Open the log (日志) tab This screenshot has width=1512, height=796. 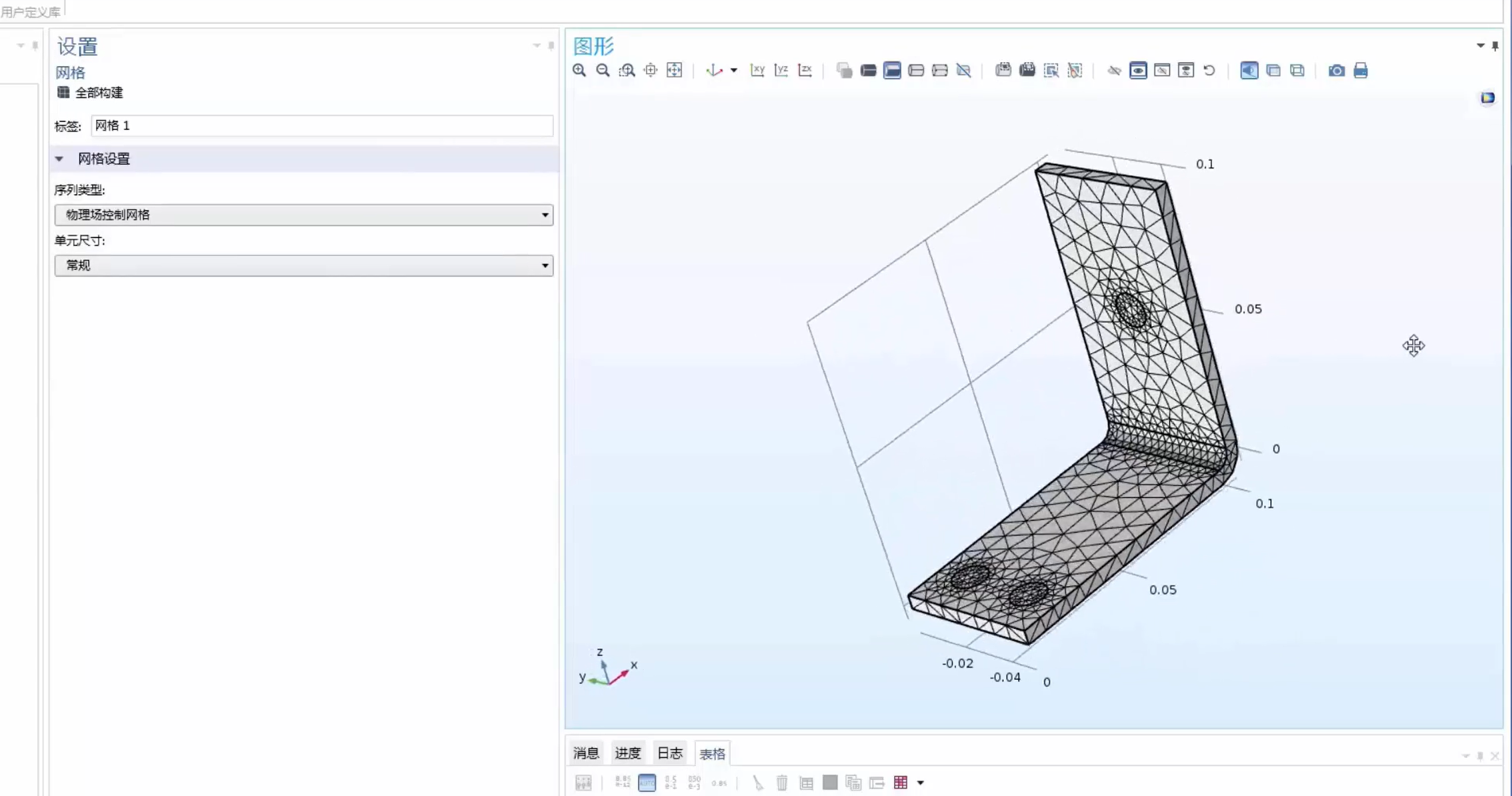(x=669, y=753)
